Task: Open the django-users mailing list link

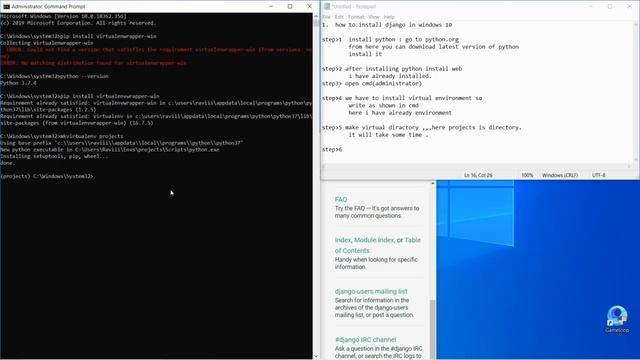Action: (x=371, y=291)
